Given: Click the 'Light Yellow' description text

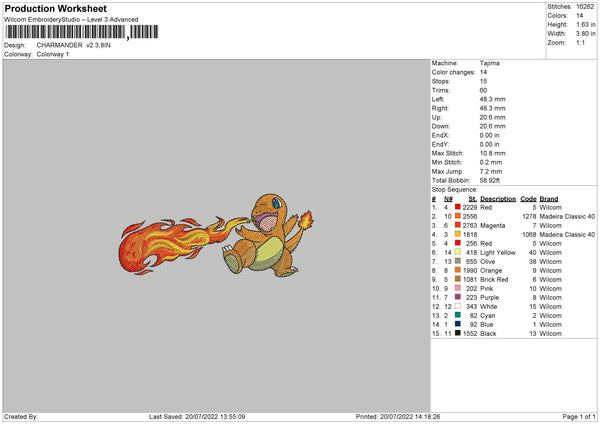Looking at the screenshot, I should 498,252.
